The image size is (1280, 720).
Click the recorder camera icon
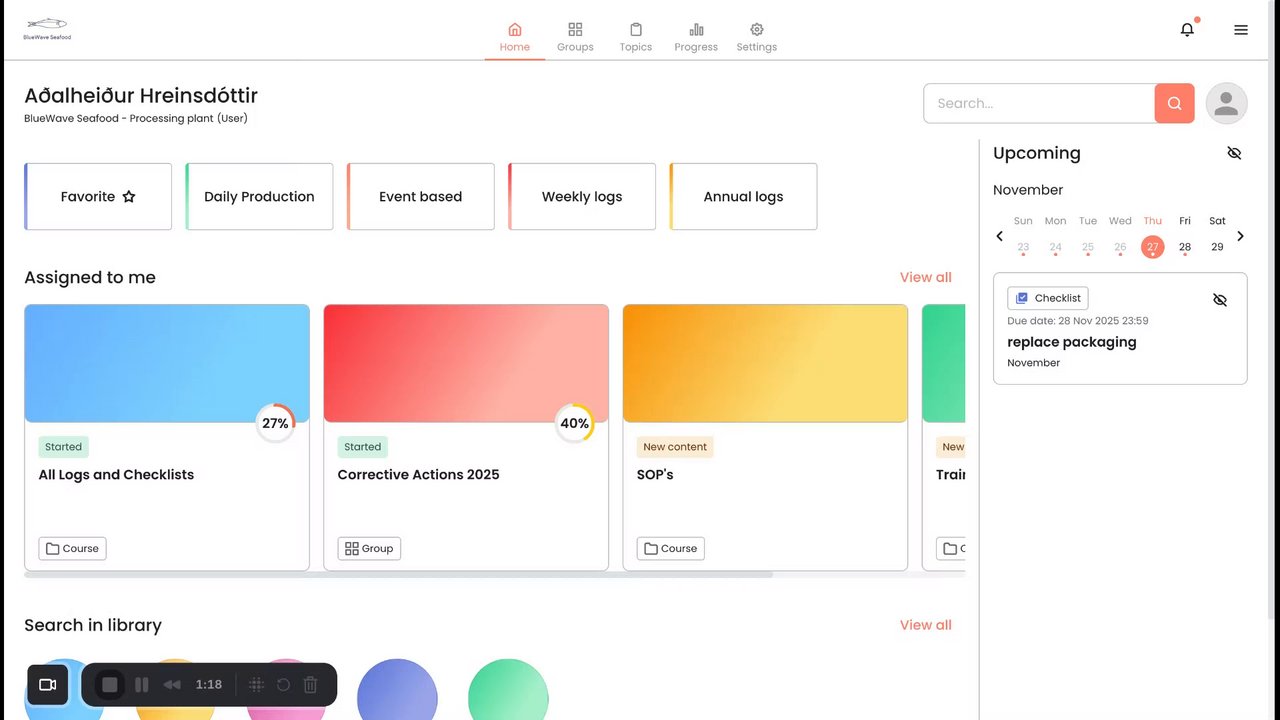(x=47, y=685)
